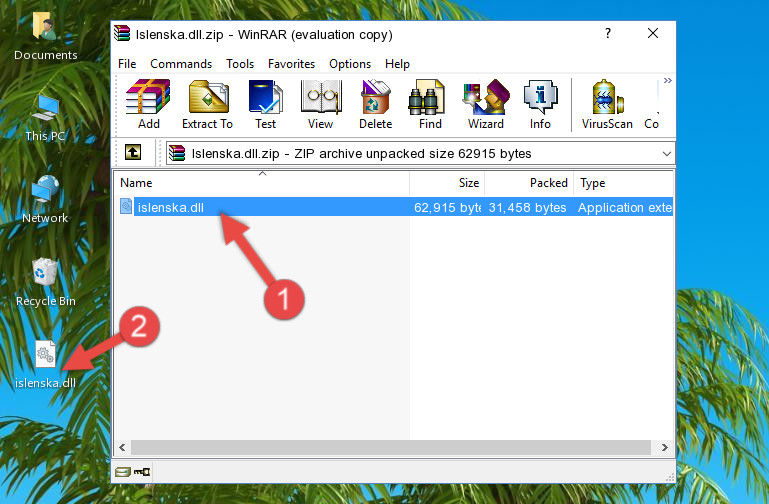Viewport: 769px width, 504px height.
Task: Click the islenska.dll file icon in list
Action: 126,206
